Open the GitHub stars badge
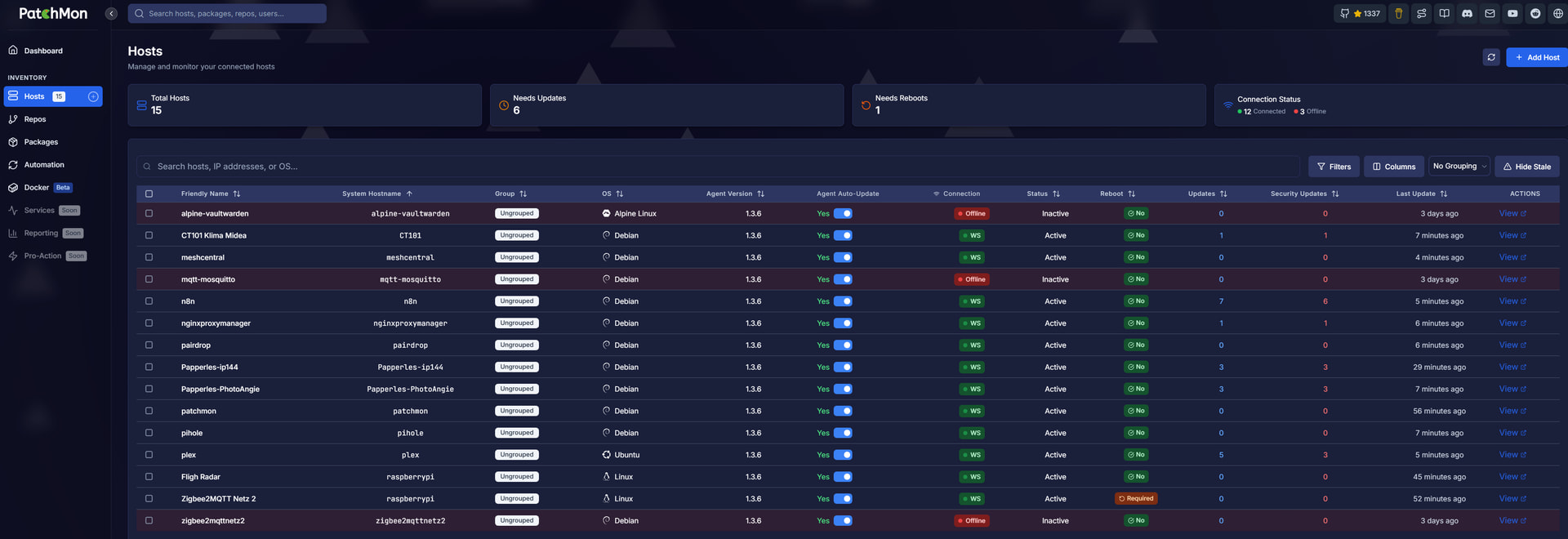 [1360, 14]
